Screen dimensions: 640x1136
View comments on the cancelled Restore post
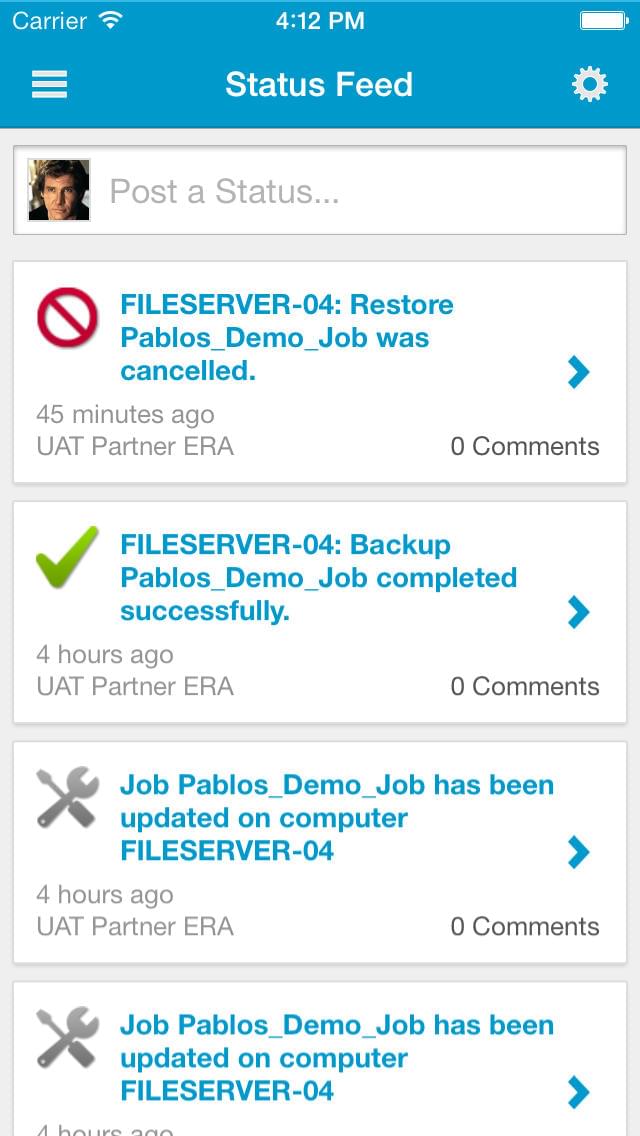tap(524, 446)
